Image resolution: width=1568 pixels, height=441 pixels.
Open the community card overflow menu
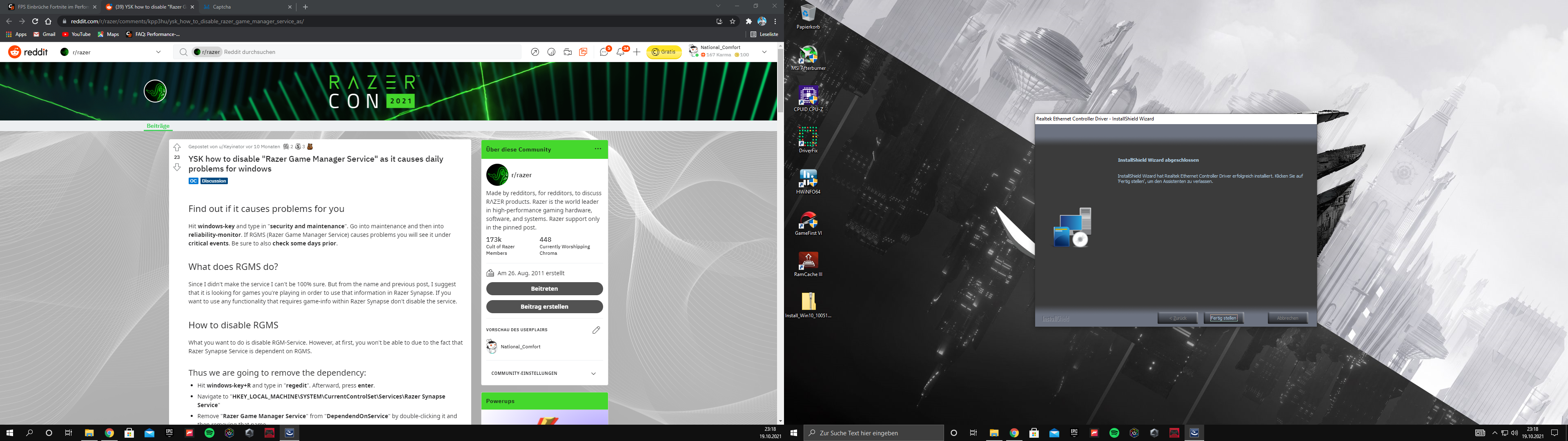(x=597, y=149)
